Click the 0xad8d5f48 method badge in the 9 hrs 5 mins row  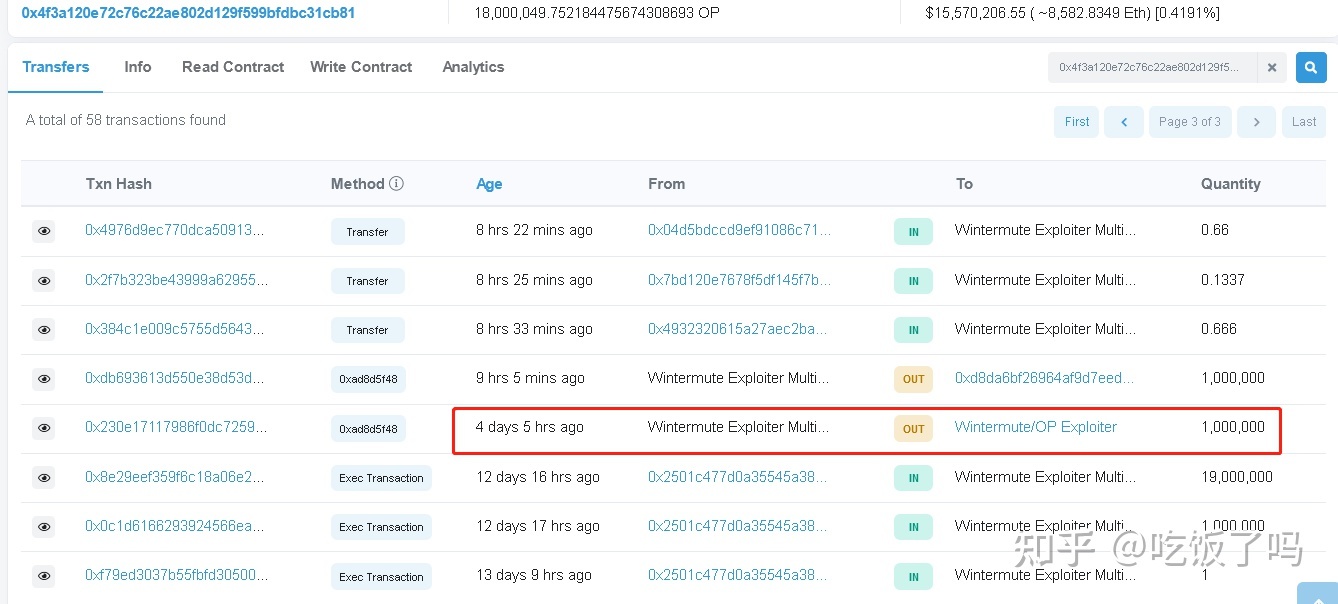tap(368, 380)
